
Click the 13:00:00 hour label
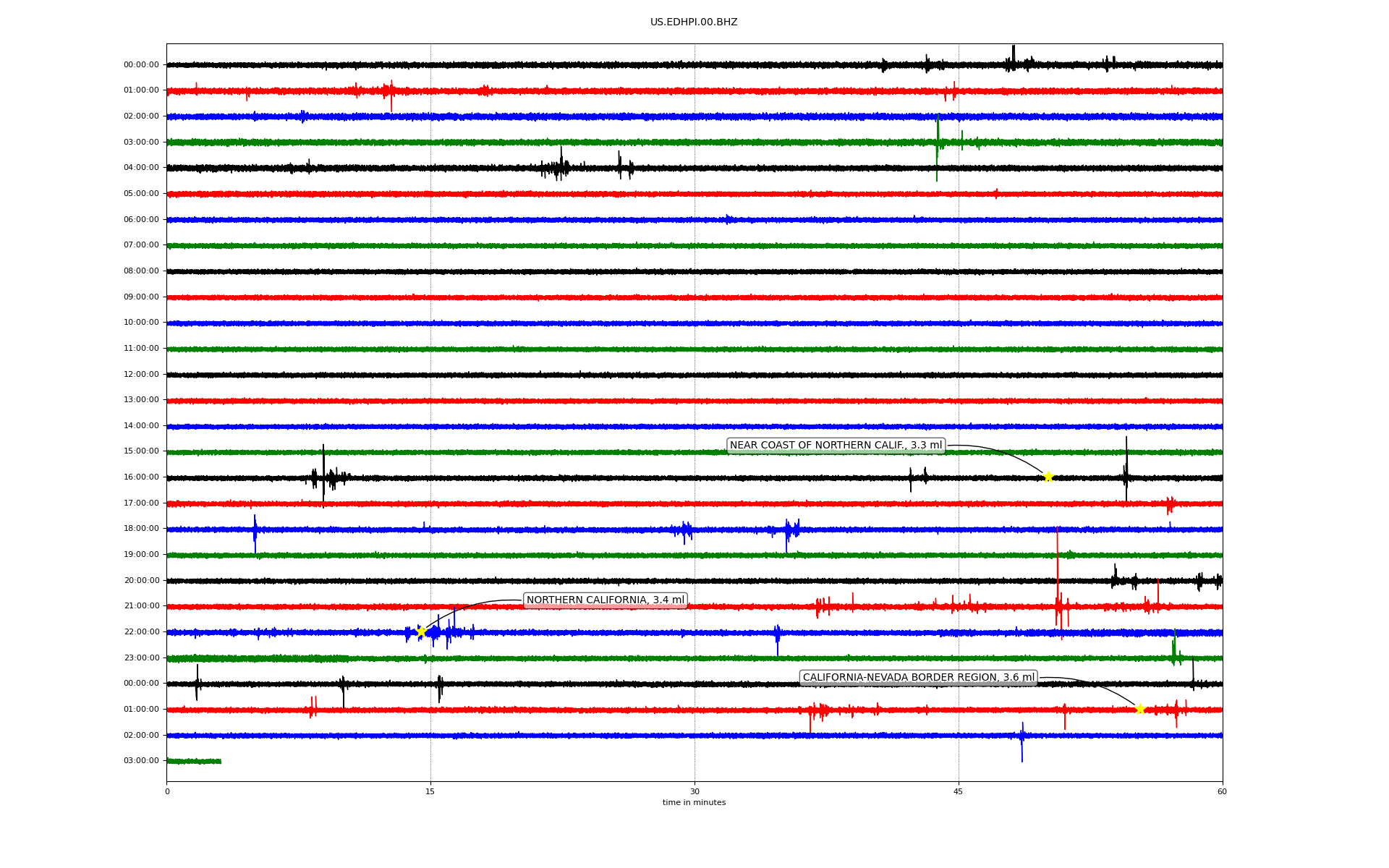(141, 400)
